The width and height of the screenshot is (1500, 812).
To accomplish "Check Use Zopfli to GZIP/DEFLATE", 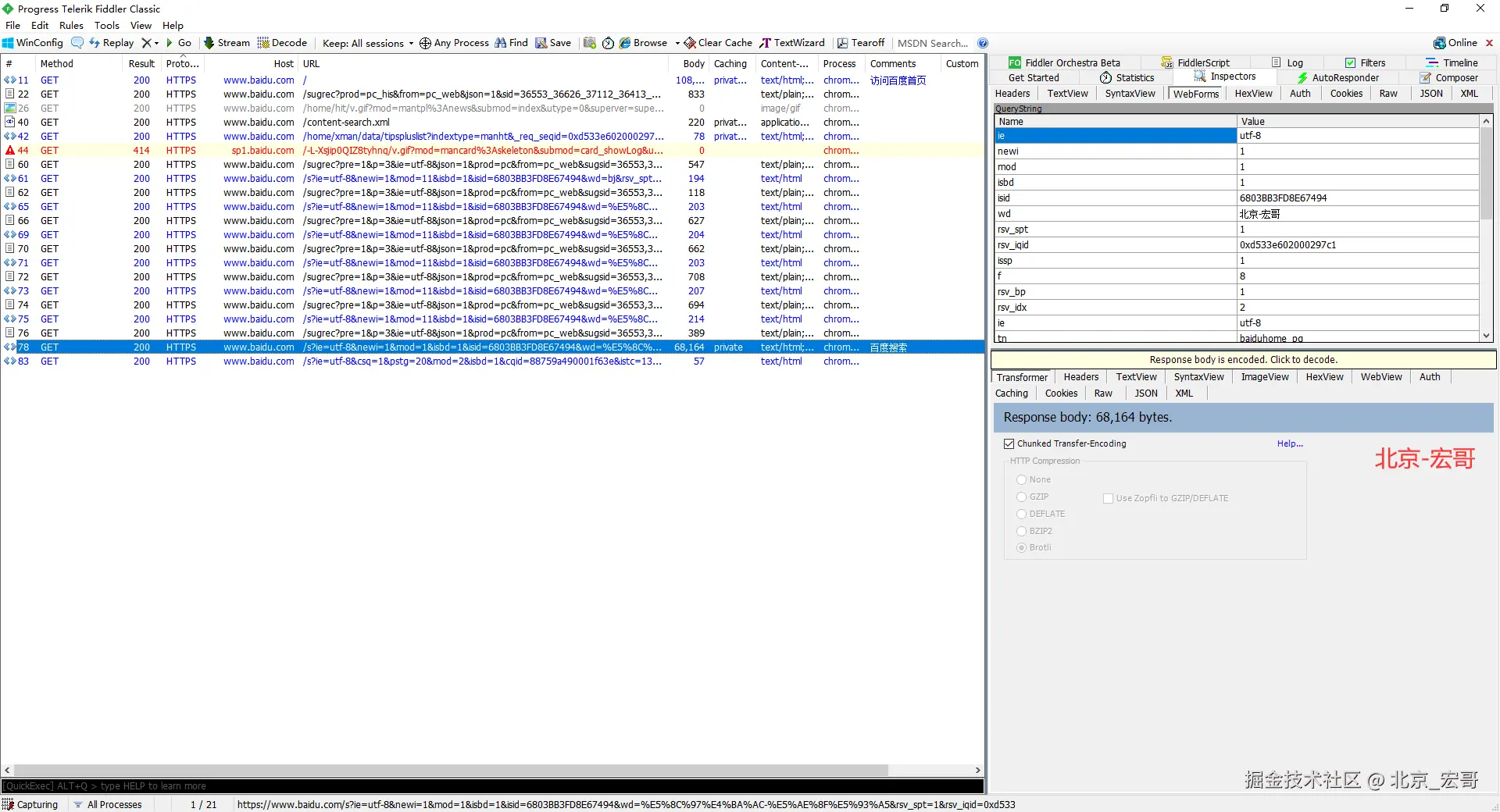I will pyautogui.click(x=1108, y=498).
